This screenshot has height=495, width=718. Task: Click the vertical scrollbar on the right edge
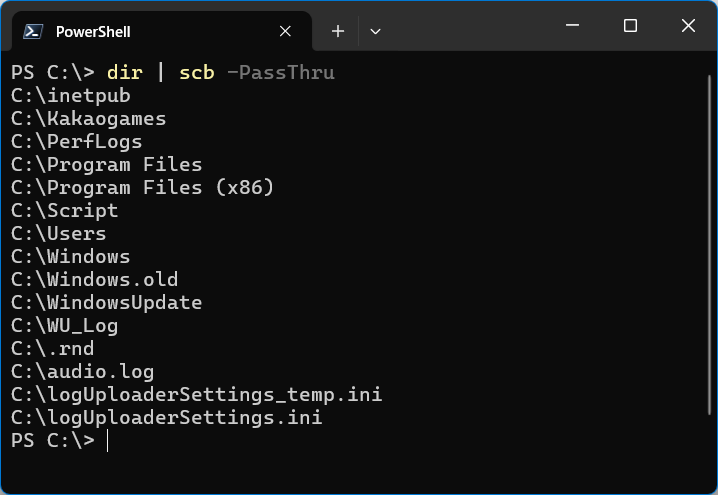pos(709,245)
